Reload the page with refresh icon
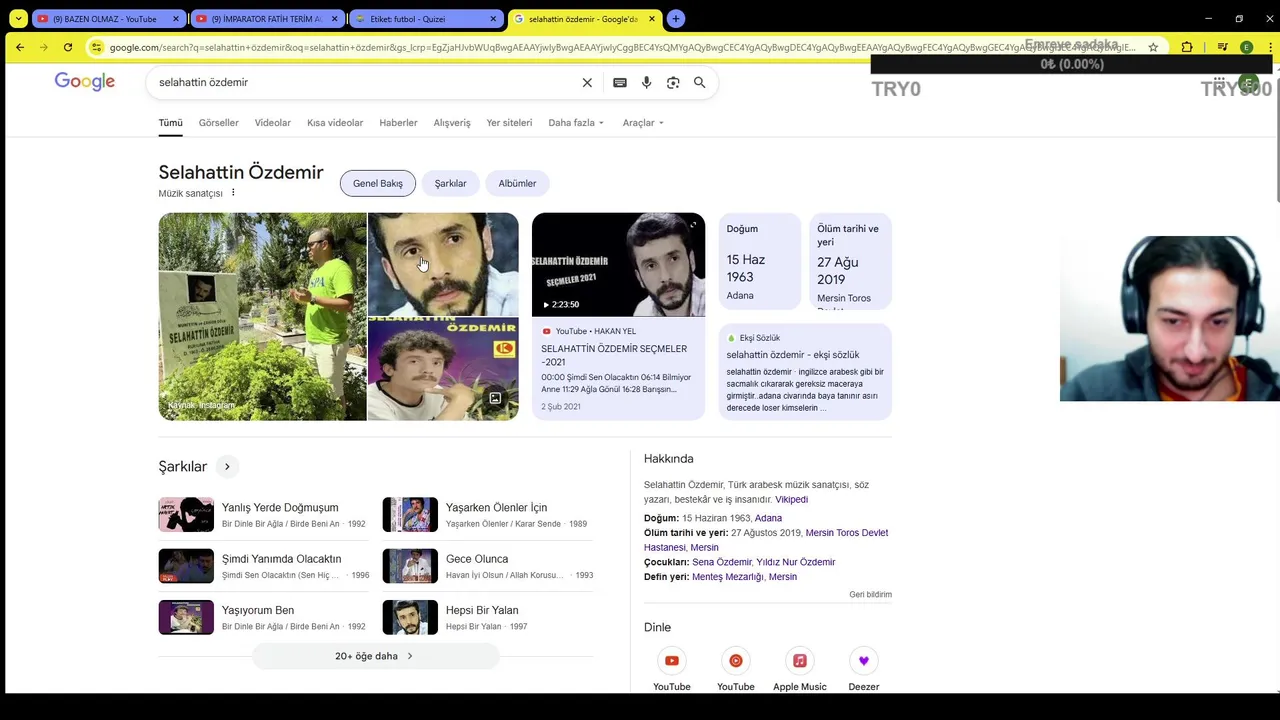 coord(68,47)
